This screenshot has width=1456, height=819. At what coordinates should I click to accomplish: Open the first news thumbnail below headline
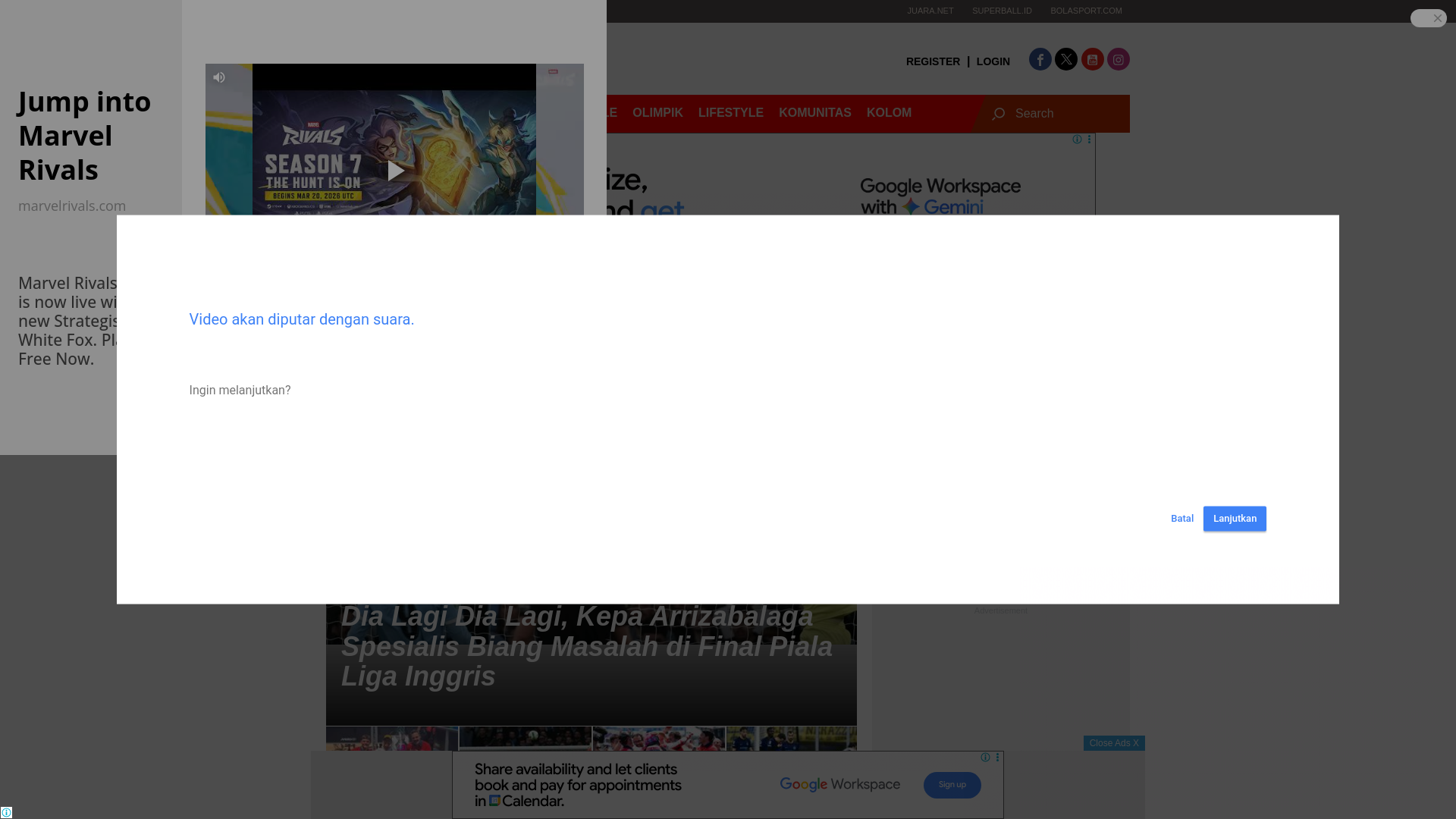pyautogui.click(x=392, y=739)
